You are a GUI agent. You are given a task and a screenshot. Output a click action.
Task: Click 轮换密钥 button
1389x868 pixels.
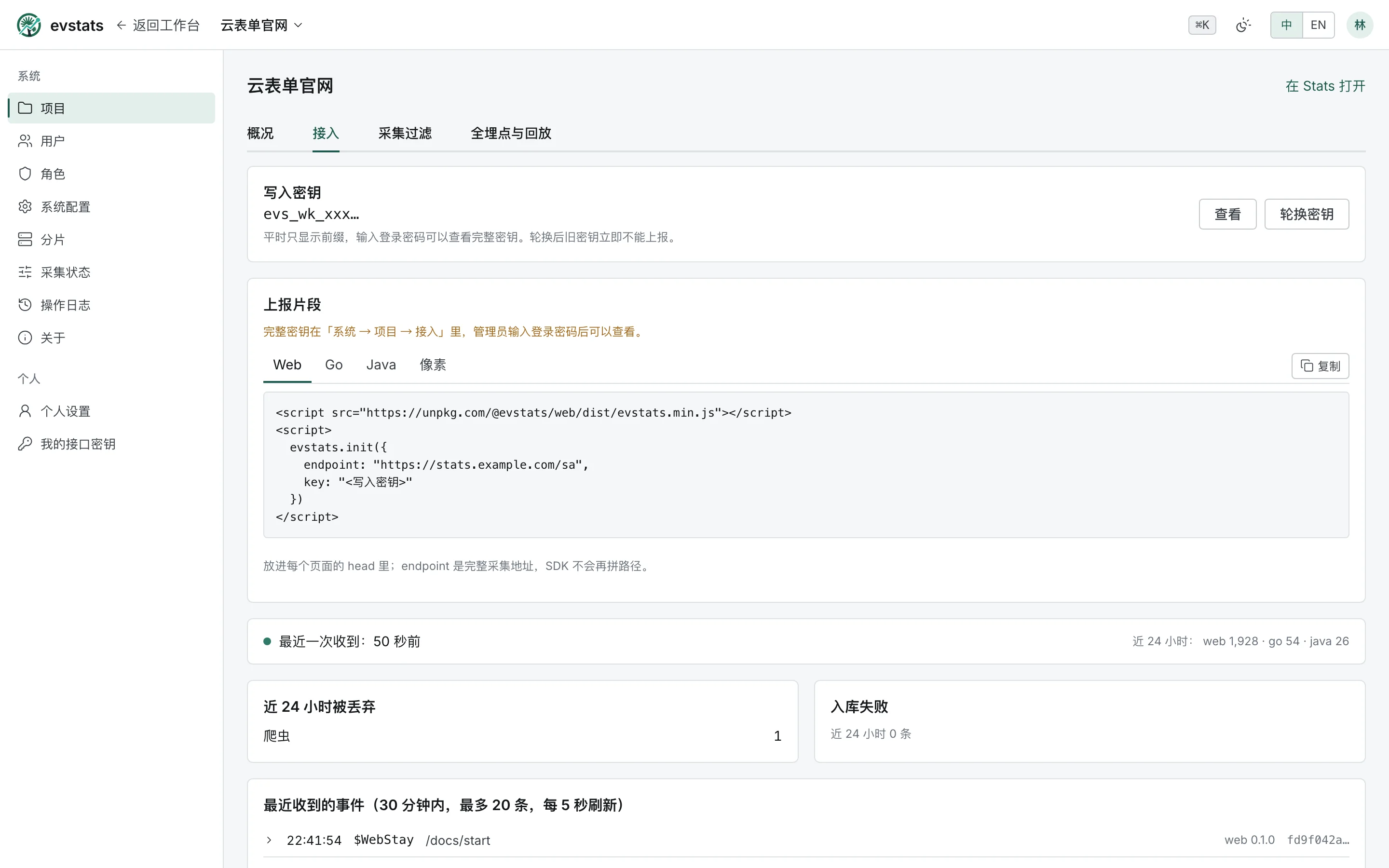pyautogui.click(x=1307, y=214)
